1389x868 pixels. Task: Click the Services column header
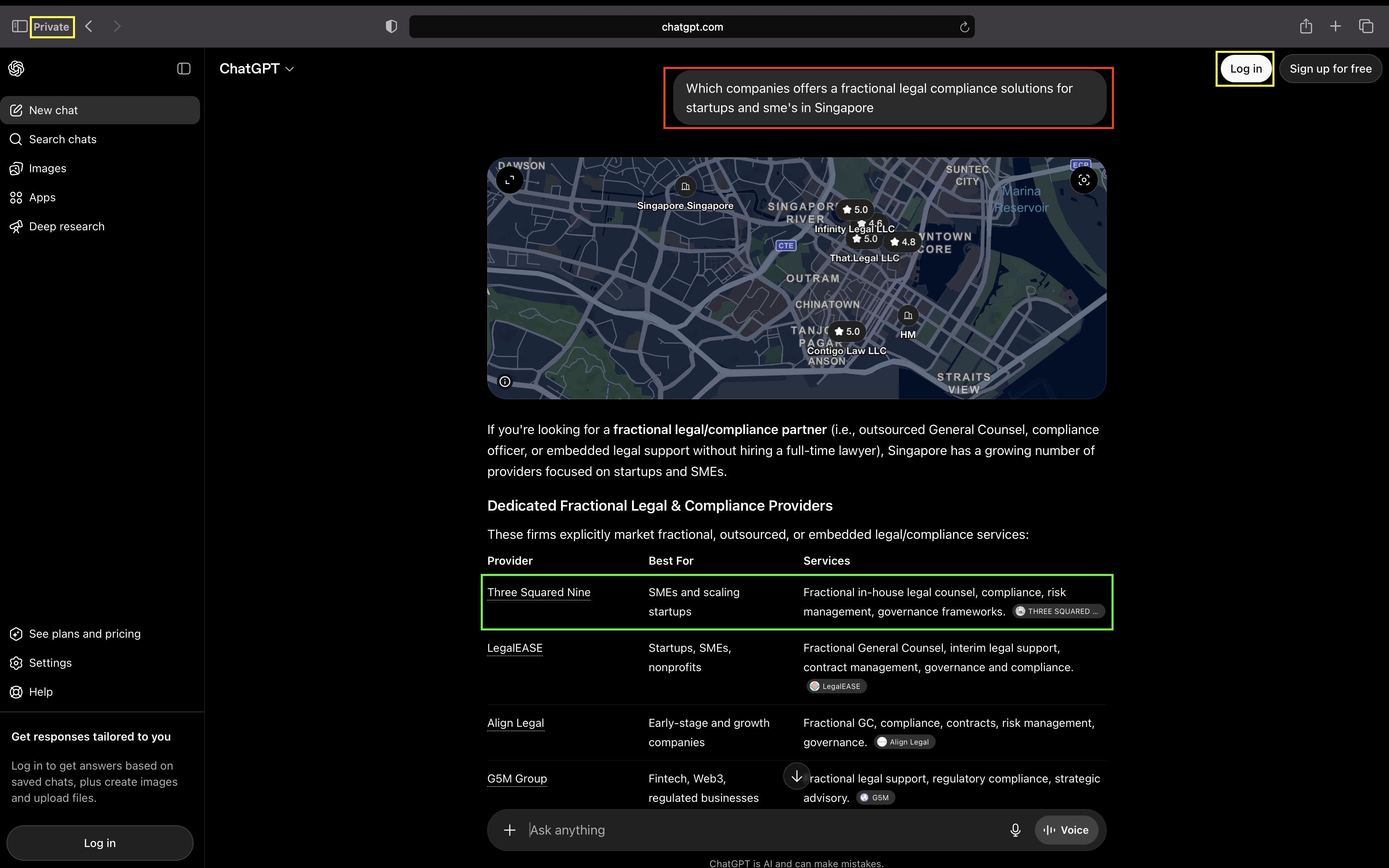pos(826,561)
